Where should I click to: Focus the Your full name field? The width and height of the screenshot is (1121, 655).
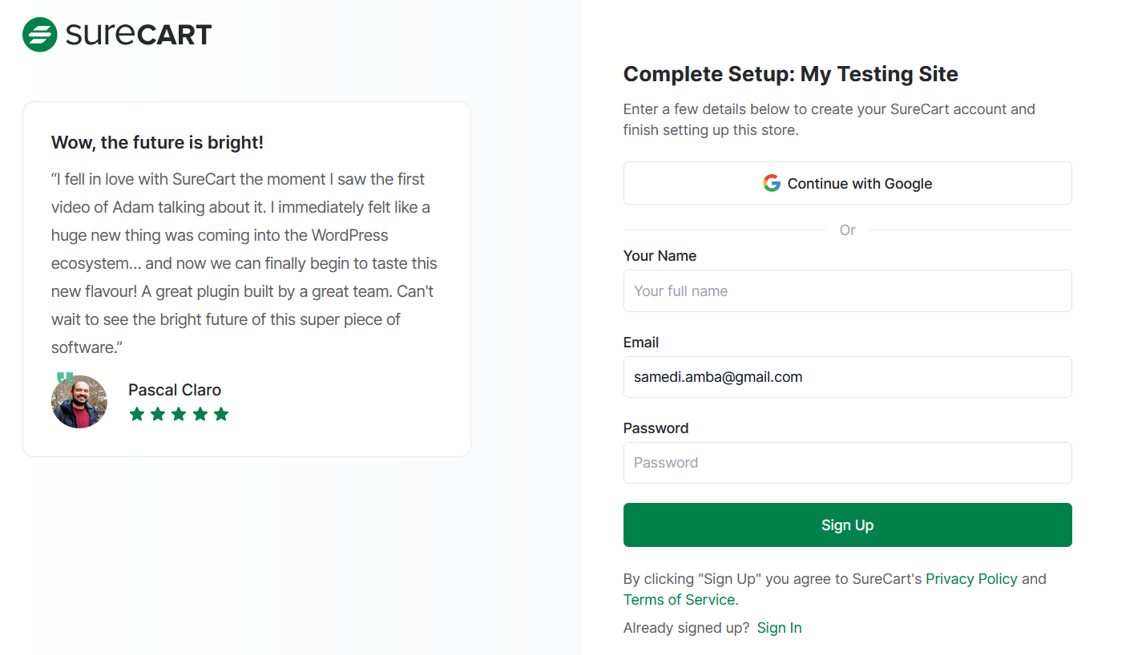tap(847, 291)
